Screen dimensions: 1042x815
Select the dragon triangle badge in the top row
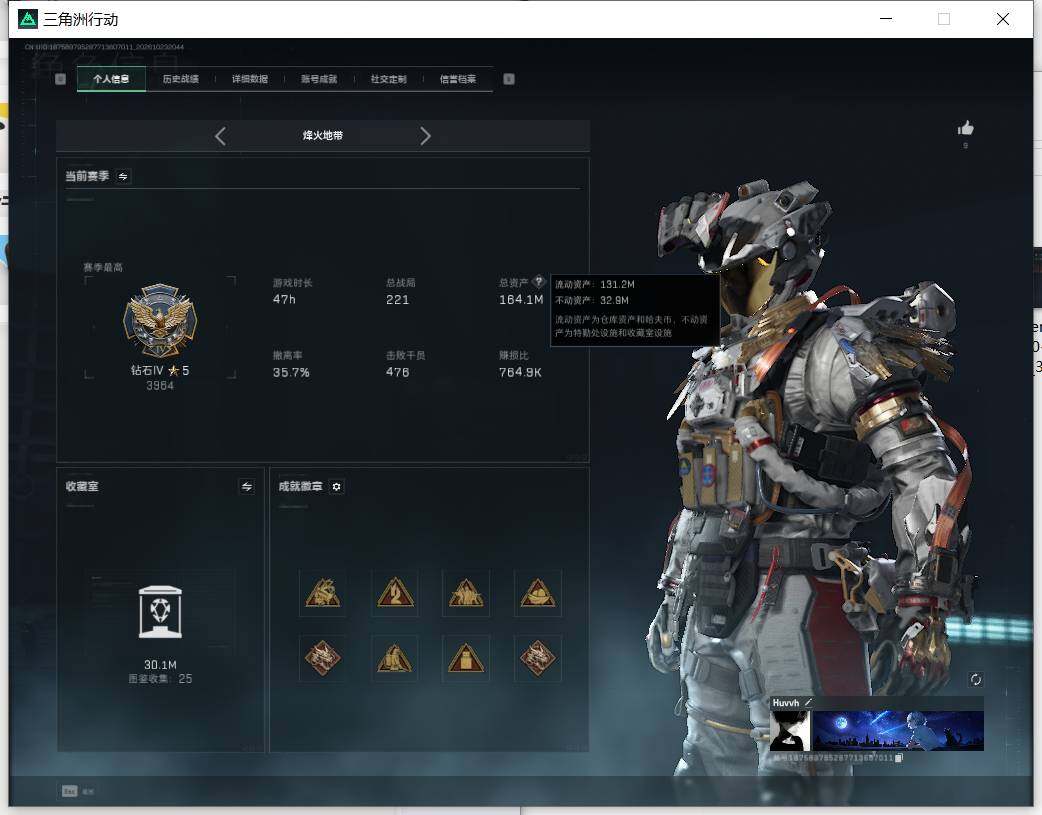pos(323,593)
